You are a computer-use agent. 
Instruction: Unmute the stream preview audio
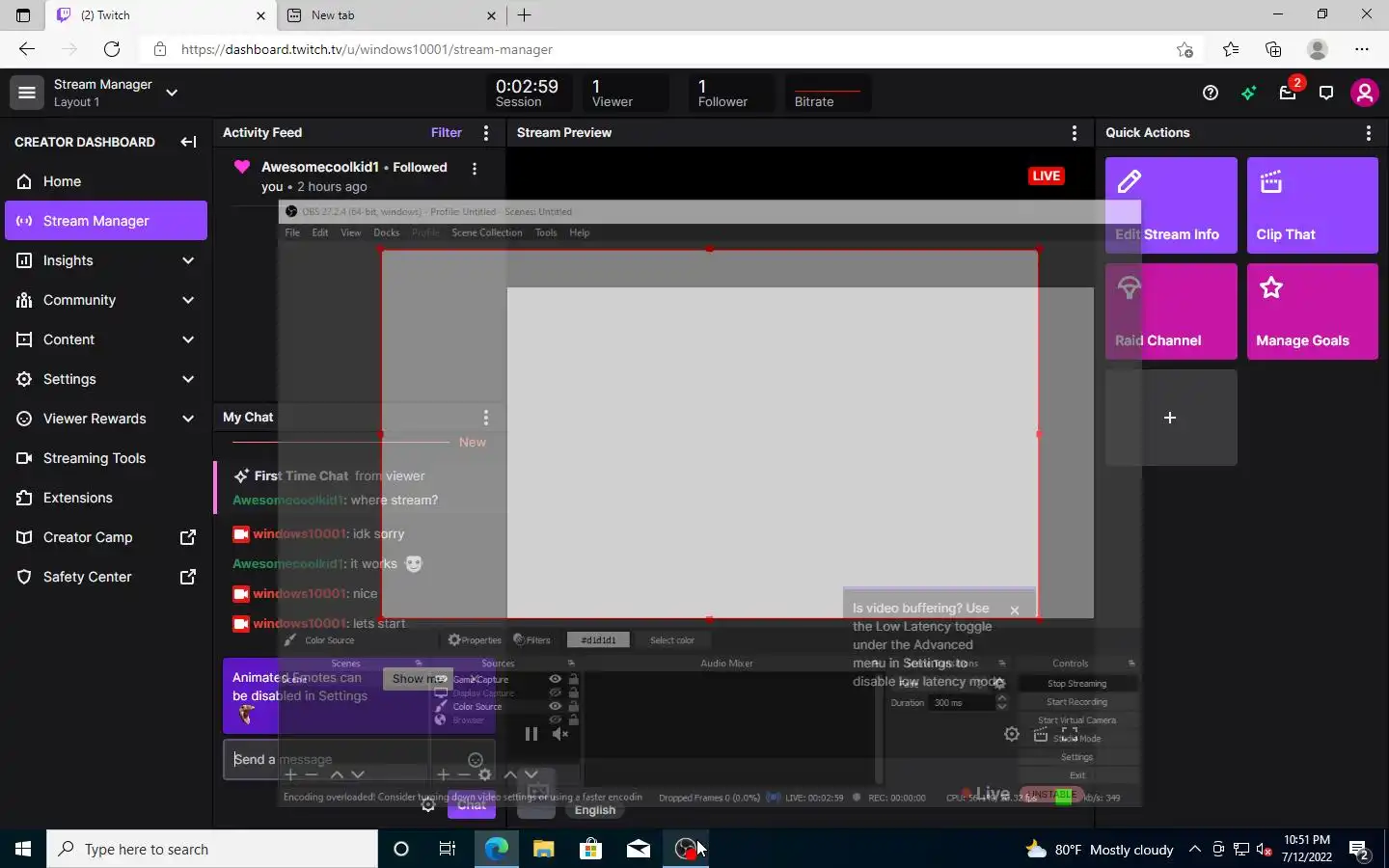560,734
